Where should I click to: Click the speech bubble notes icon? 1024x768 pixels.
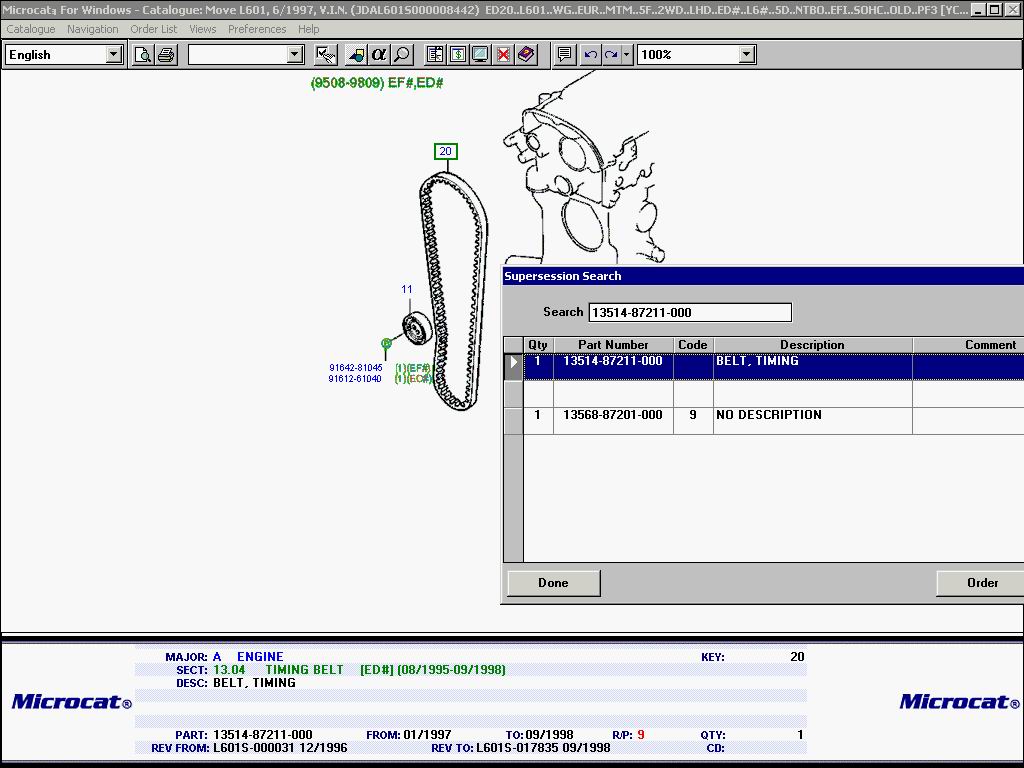coord(564,54)
